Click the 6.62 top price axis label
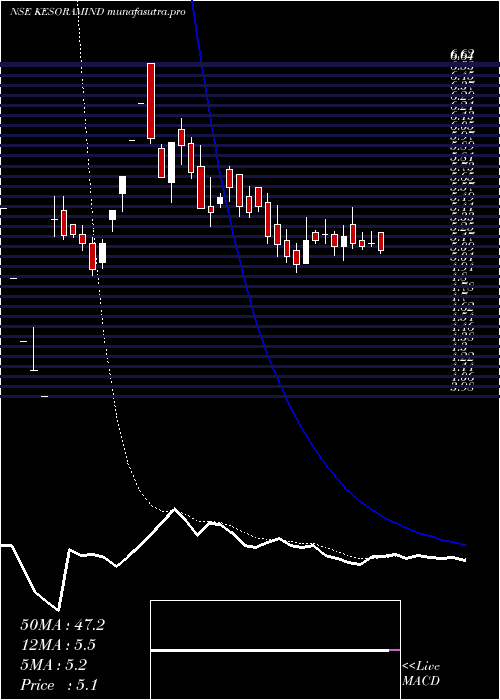500x700 pixels. [x=462, y=54]
